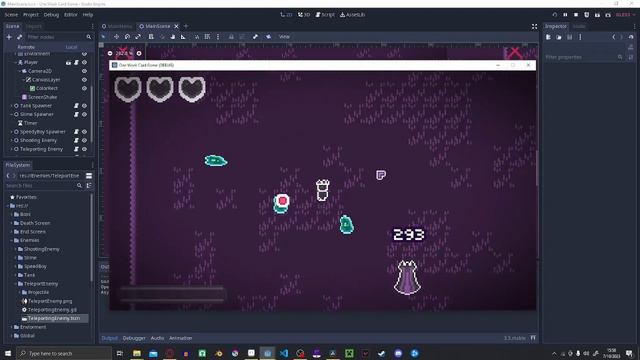Toggle visibility of Player node

(x=84, y=62)
